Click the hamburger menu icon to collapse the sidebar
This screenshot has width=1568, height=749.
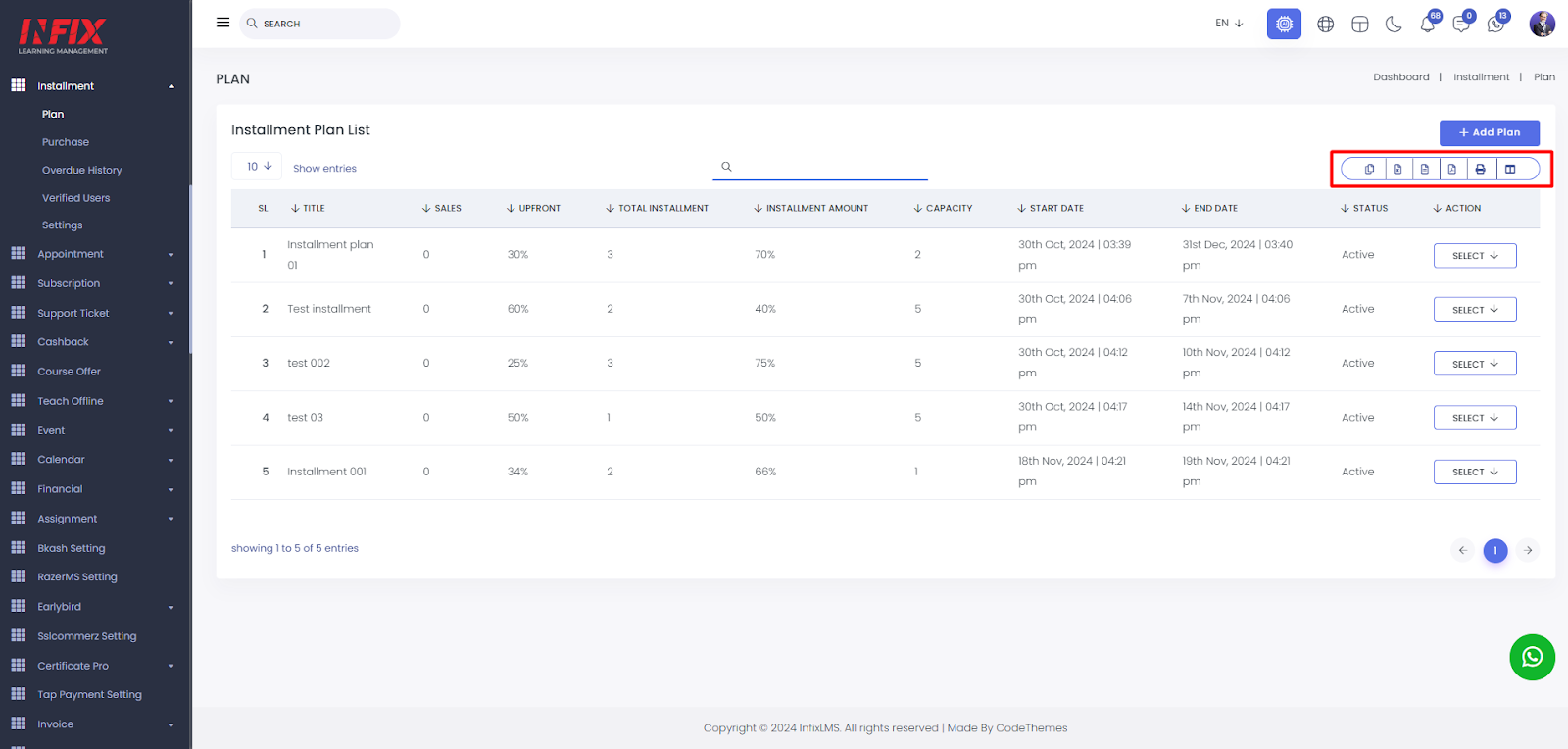222,23
